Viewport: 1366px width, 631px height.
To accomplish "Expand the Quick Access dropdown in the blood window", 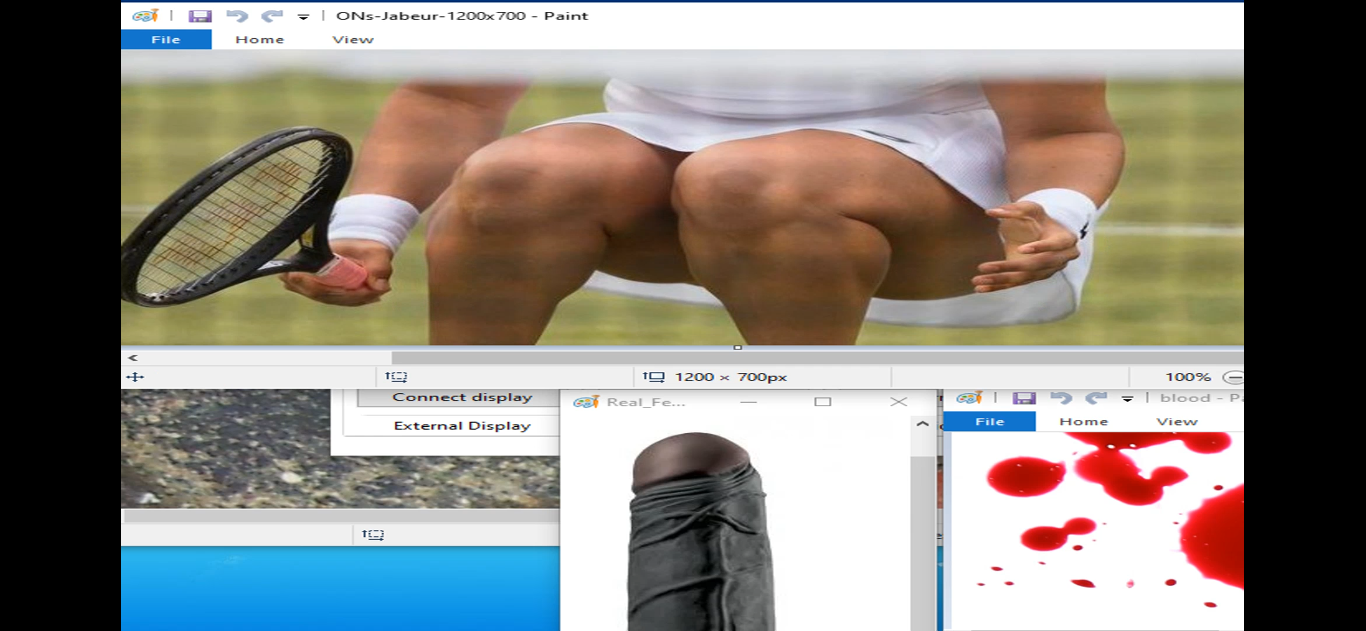I will pos(1127,399).
